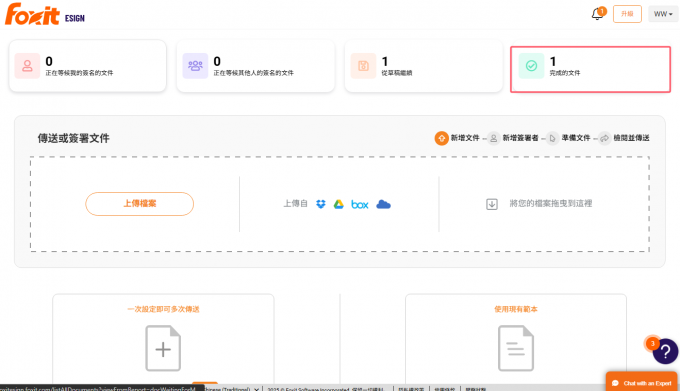Click the drag your files here text
The height and width of the screenshot is (391, 680).
pos(551,203)
